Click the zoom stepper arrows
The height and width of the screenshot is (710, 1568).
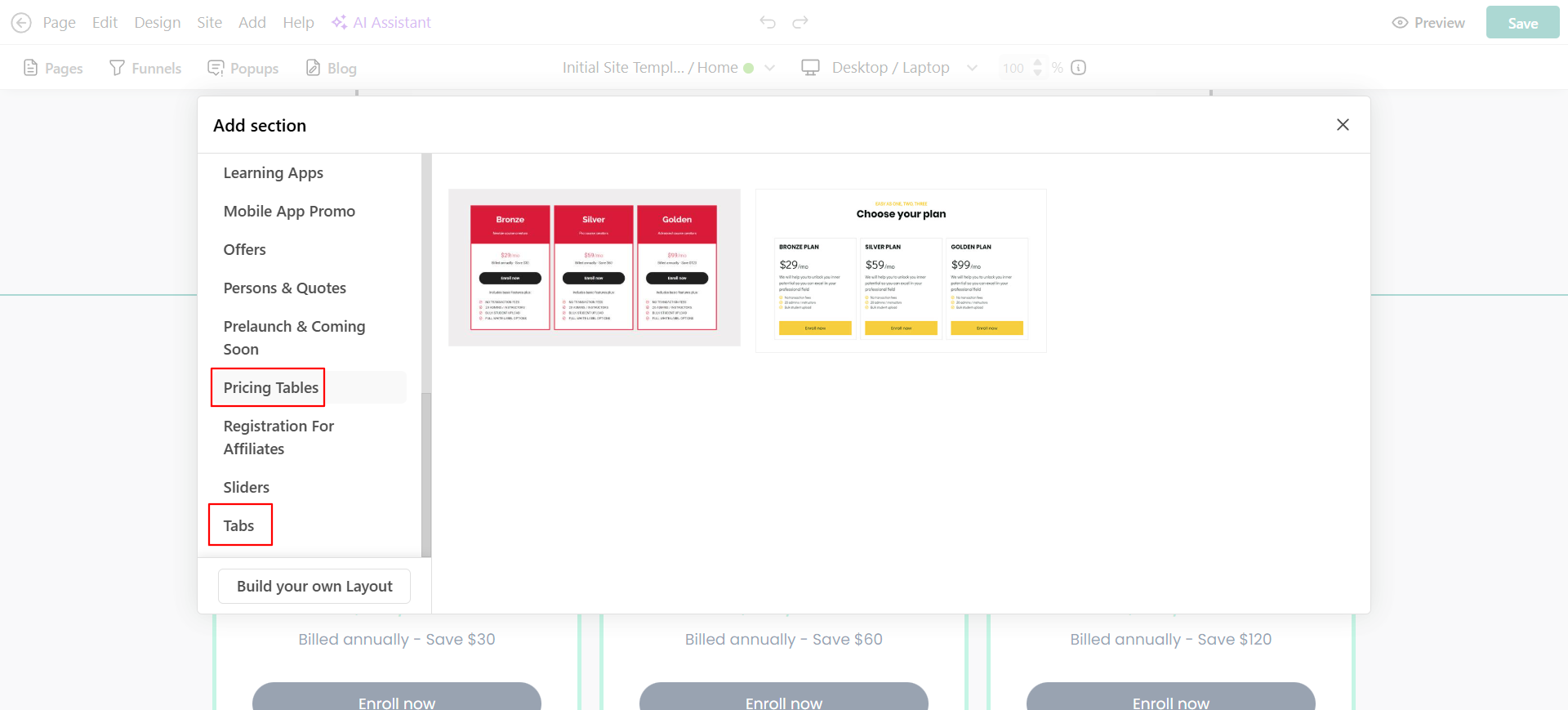pyautogui.click(x=1038, y=68)
